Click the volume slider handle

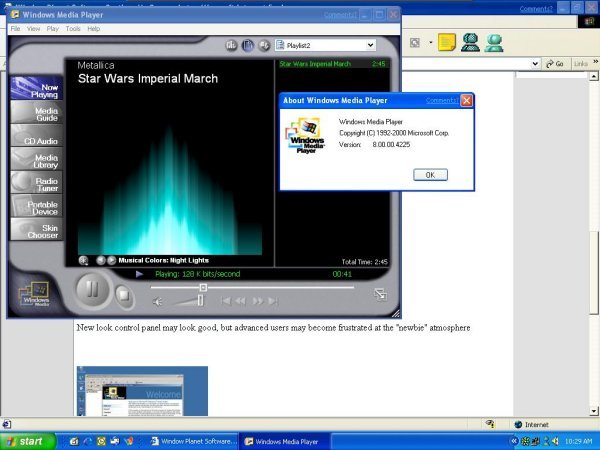[201, 300]
